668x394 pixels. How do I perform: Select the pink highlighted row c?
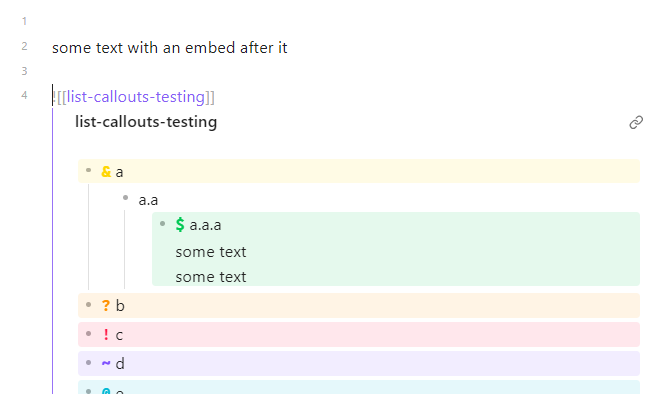(359, 334)
